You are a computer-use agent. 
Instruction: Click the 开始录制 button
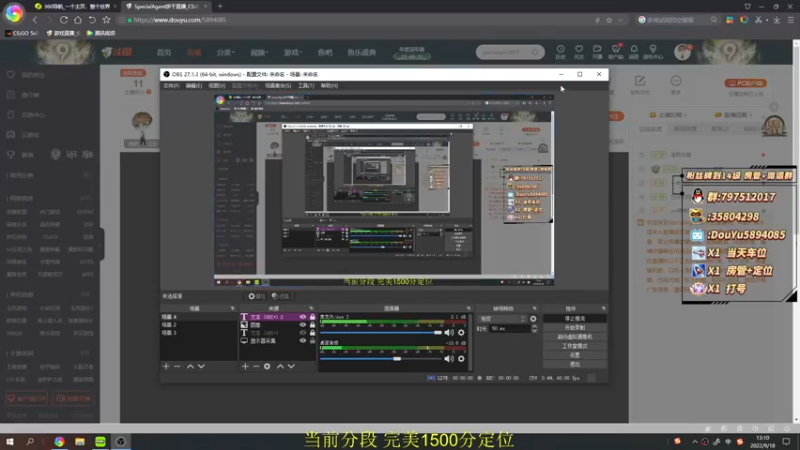coord(574,328)
